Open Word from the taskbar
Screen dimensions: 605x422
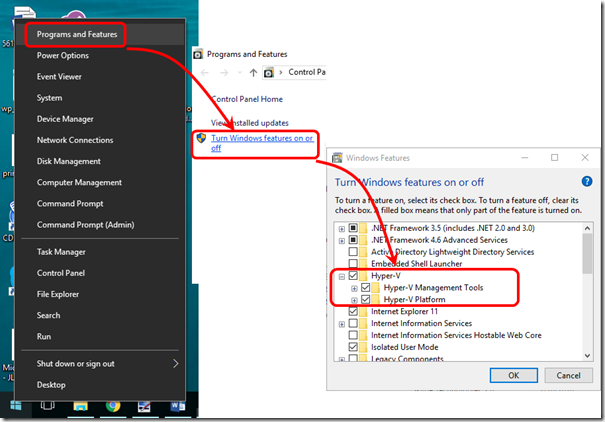177,406
